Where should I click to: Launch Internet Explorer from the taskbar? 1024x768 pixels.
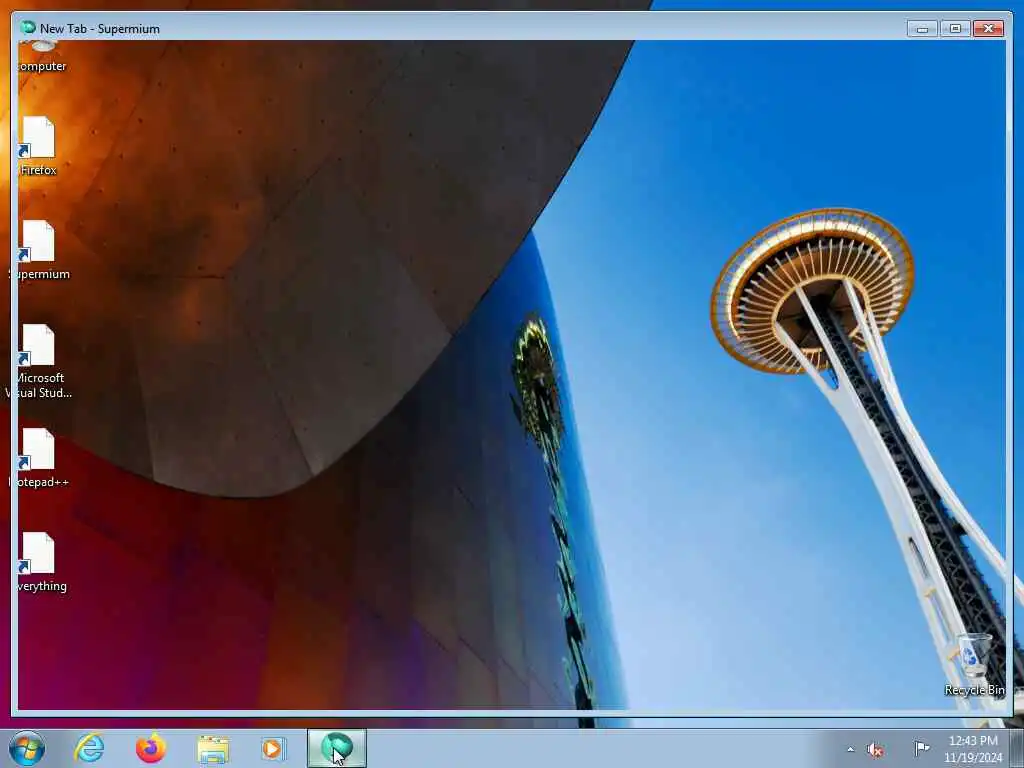click(89, 748)
